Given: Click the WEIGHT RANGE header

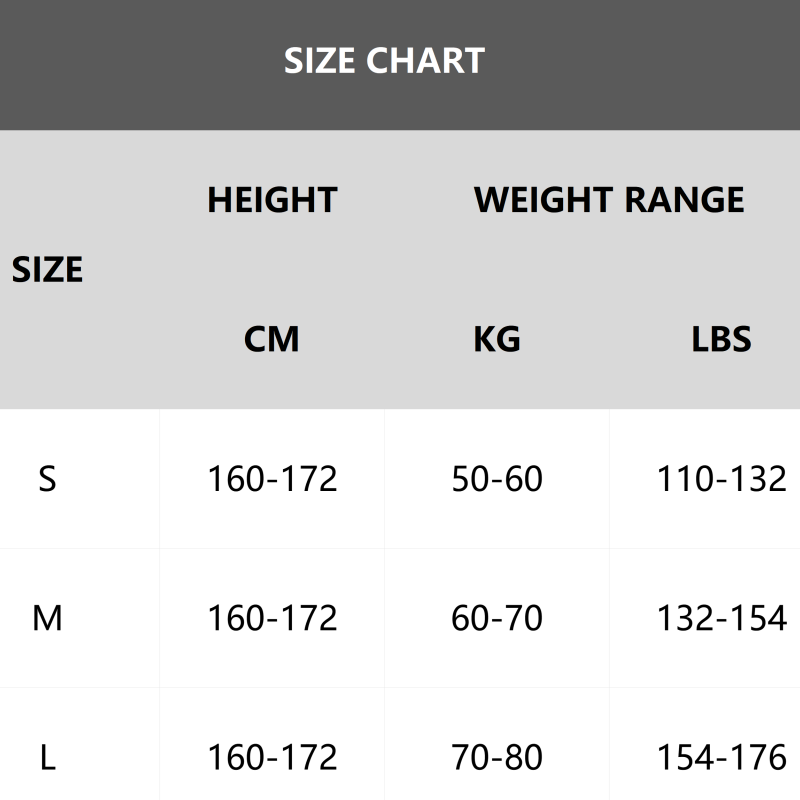Looking at the screenshot, I should [x=609, y=200].
